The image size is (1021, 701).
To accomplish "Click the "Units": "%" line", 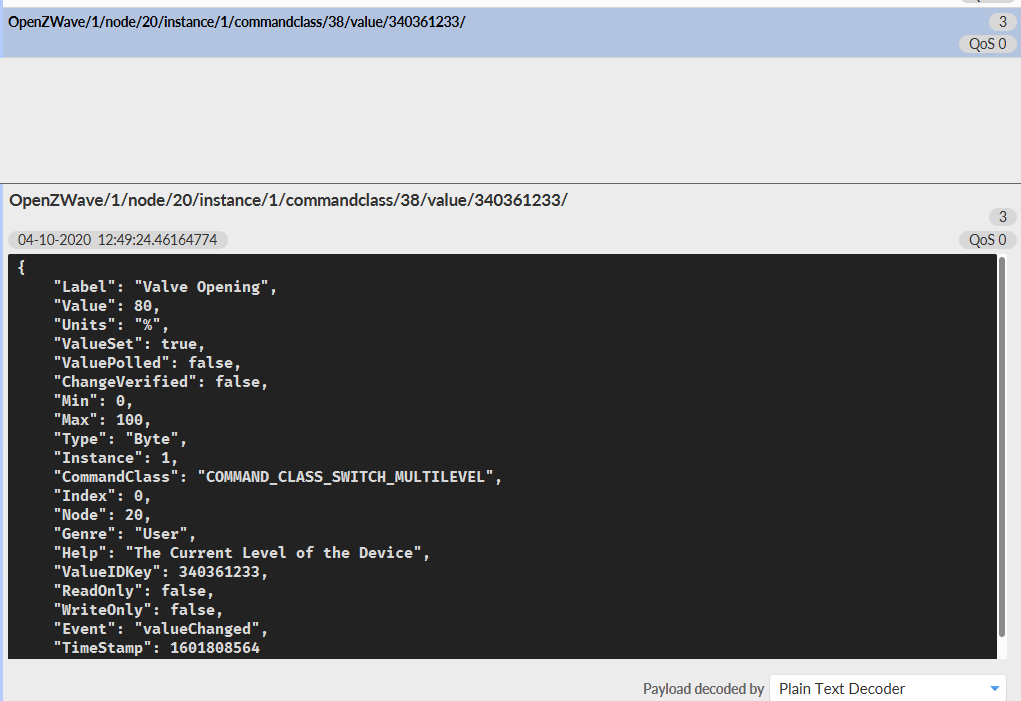I will [x=111, y=325].
